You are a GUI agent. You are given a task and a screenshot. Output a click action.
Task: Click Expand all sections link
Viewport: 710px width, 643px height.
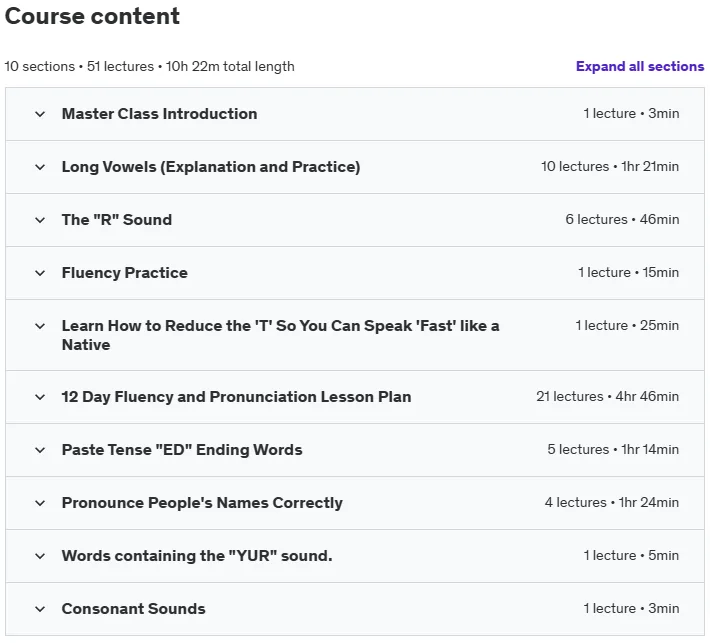tap(640, 66)
